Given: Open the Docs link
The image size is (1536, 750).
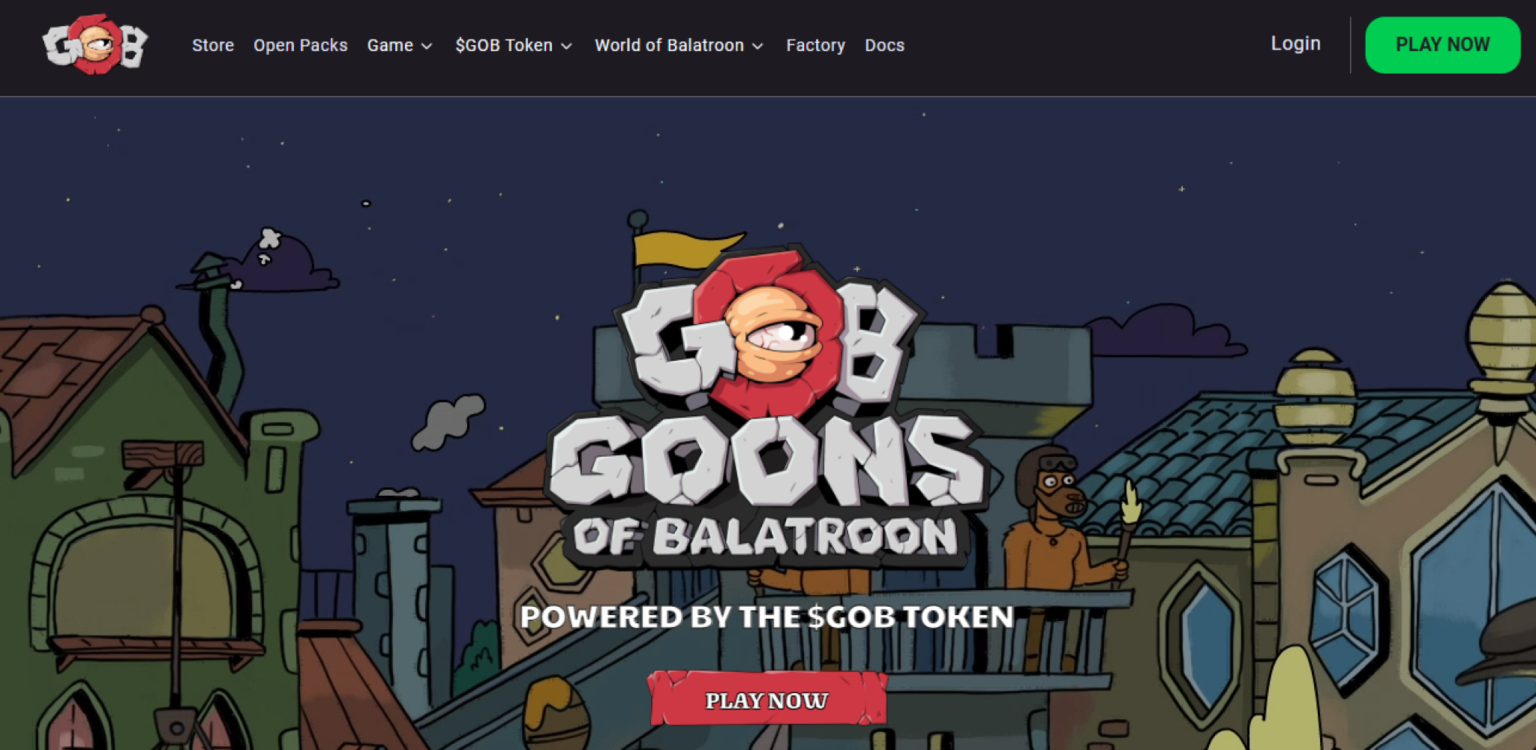Looking at the screenshot, I should point(885,45).
